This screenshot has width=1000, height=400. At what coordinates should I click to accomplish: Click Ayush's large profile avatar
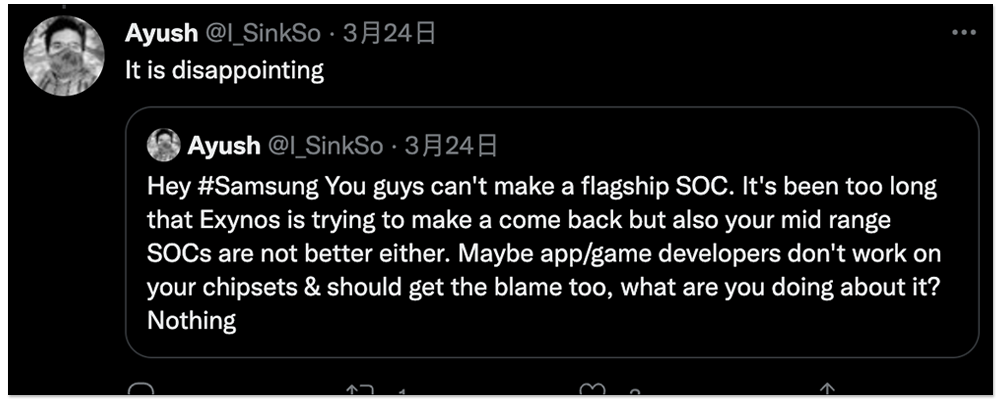click(x=63, y=57)
